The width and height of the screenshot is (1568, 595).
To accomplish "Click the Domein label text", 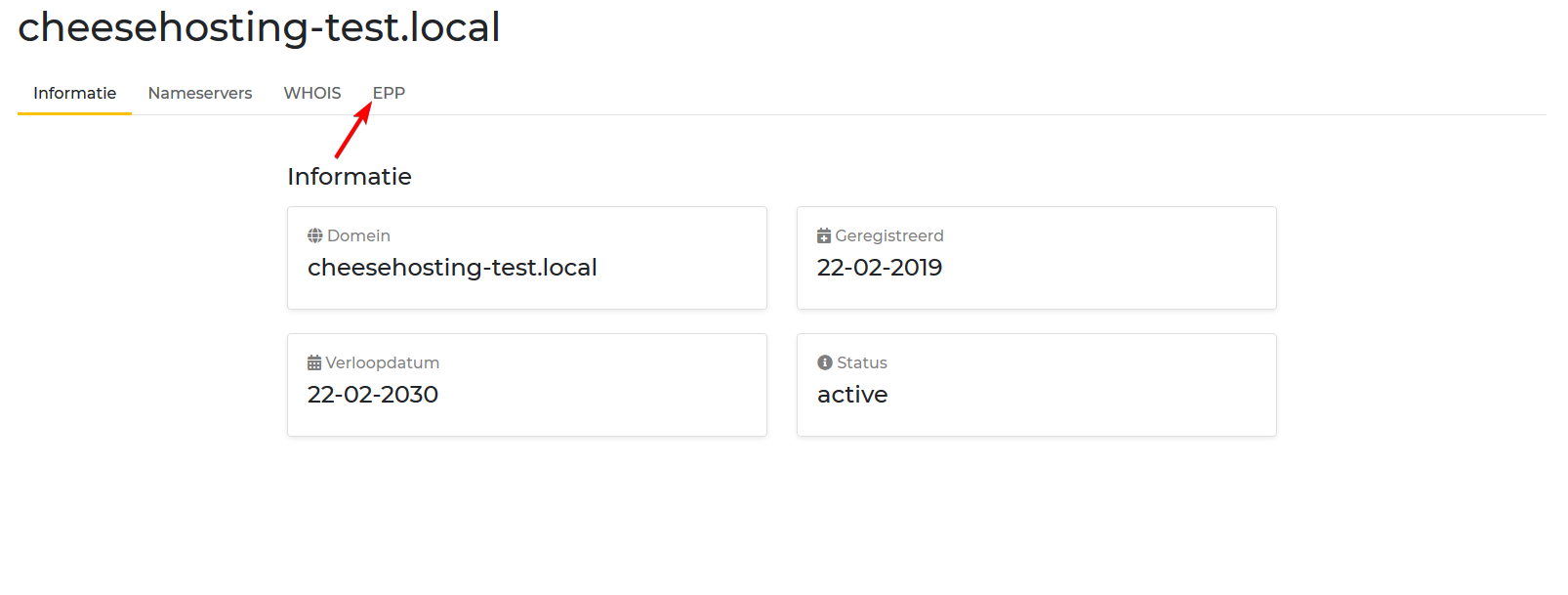I will (358, 235).
